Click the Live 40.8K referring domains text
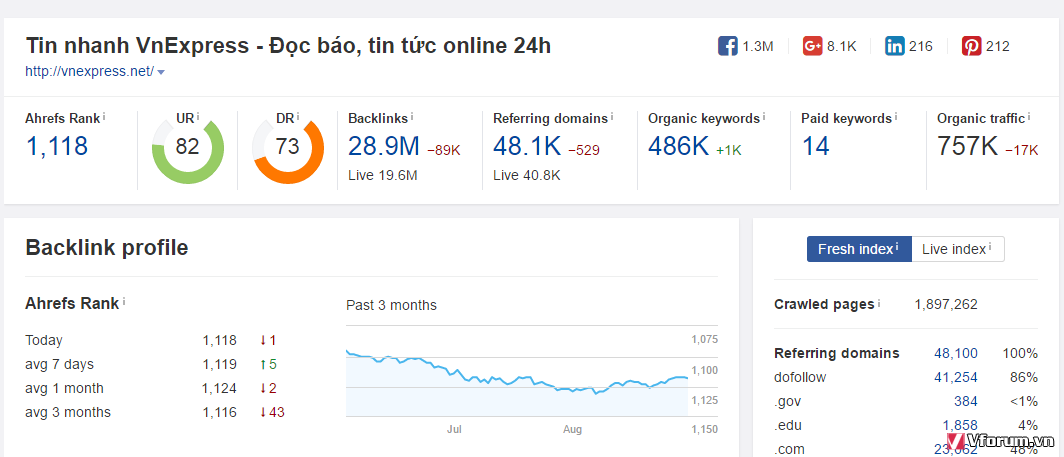 point(527,175)
